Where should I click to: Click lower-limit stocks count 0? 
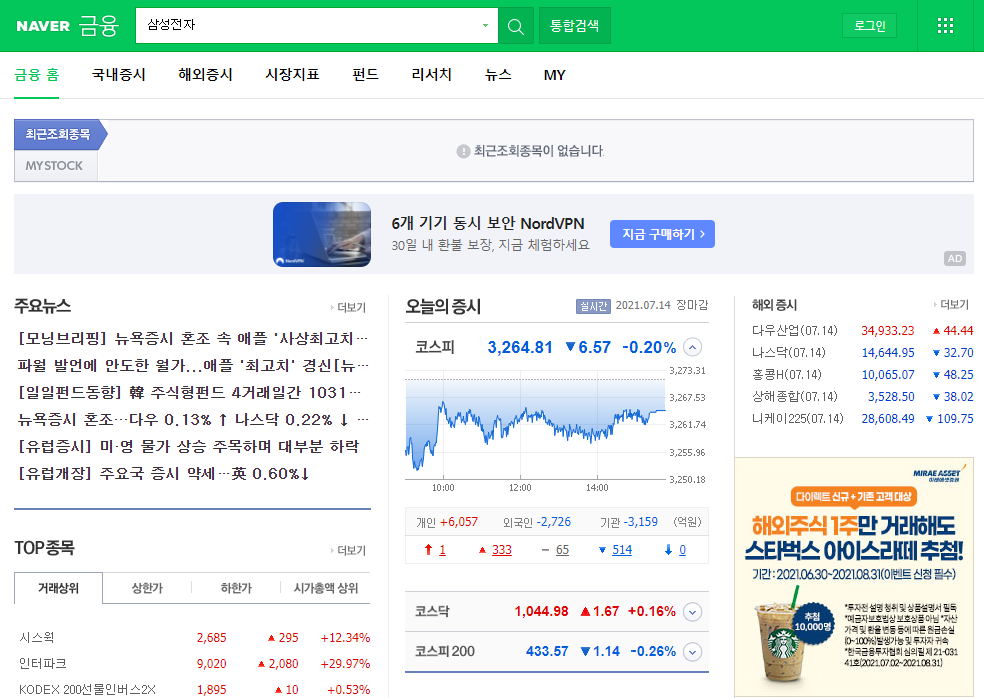tap(682, 550)
